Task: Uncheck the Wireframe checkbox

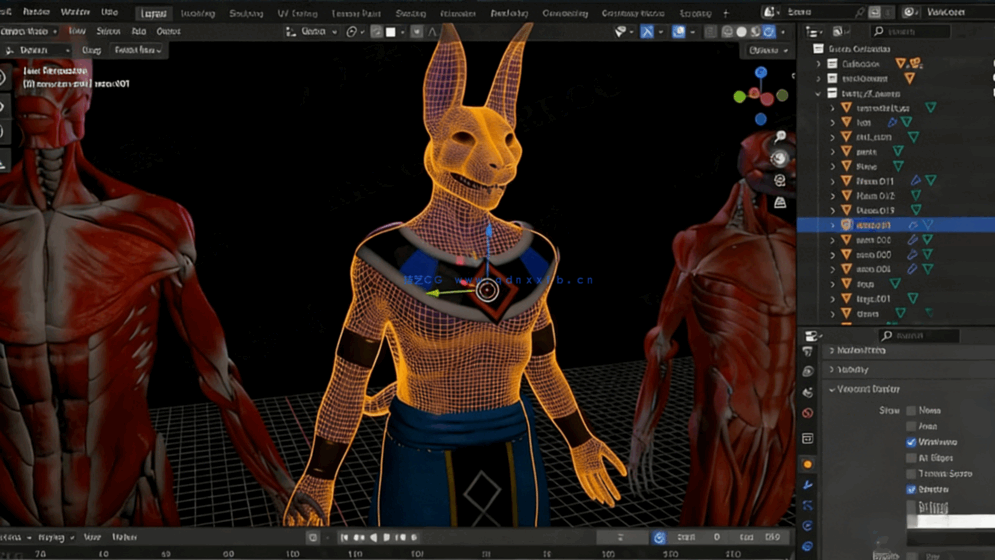Action: click(911, 442)
